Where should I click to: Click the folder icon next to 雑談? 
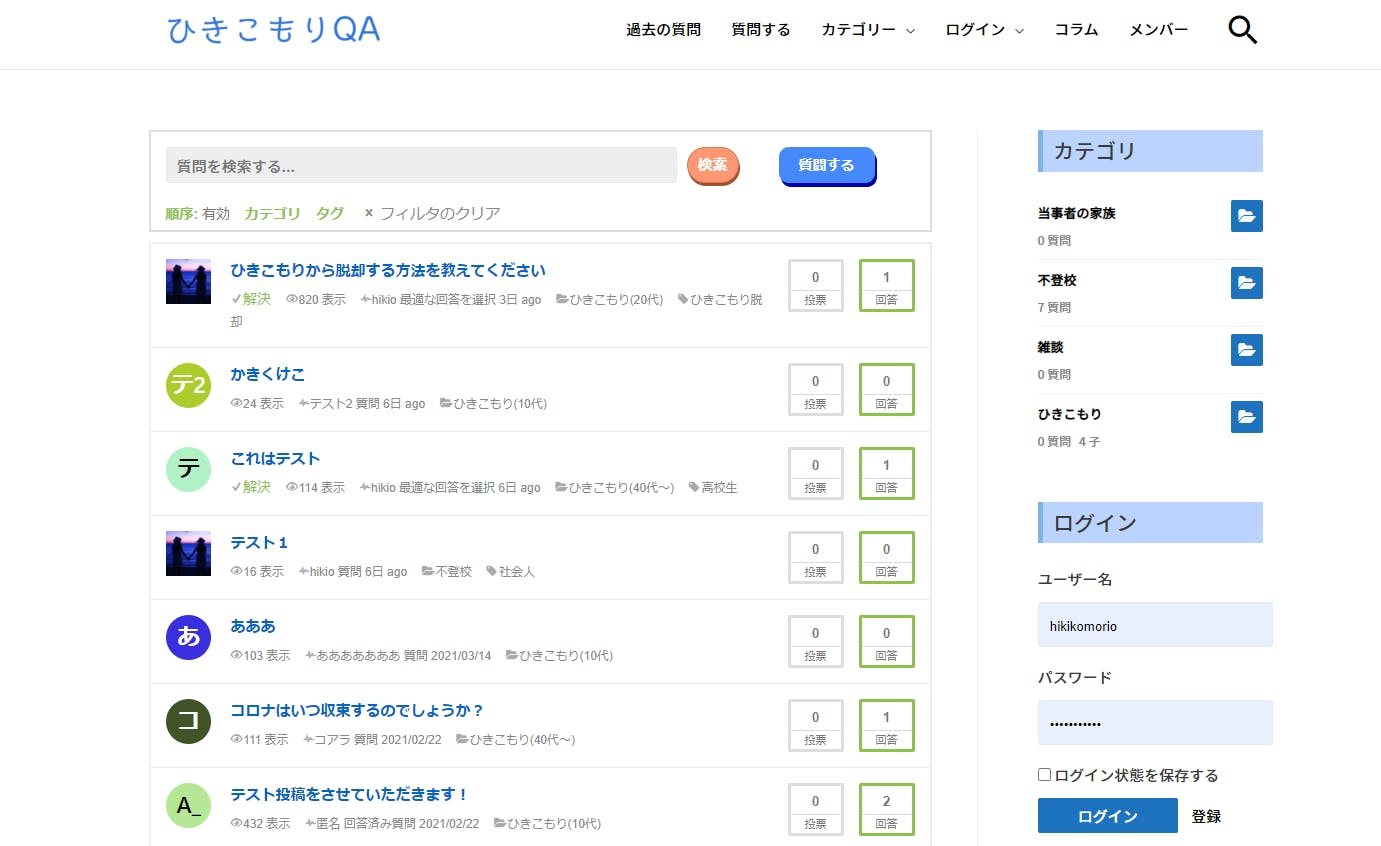pyautogui.click(x=1246, y=350)
